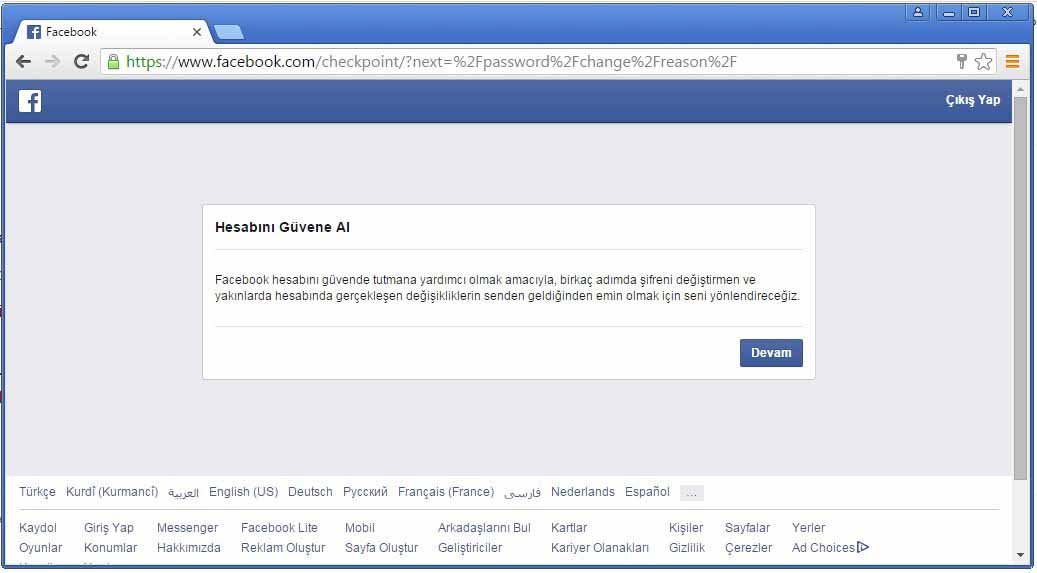Click the Chrome user profile icon
Screen dimensions: 1037x573
918,12
